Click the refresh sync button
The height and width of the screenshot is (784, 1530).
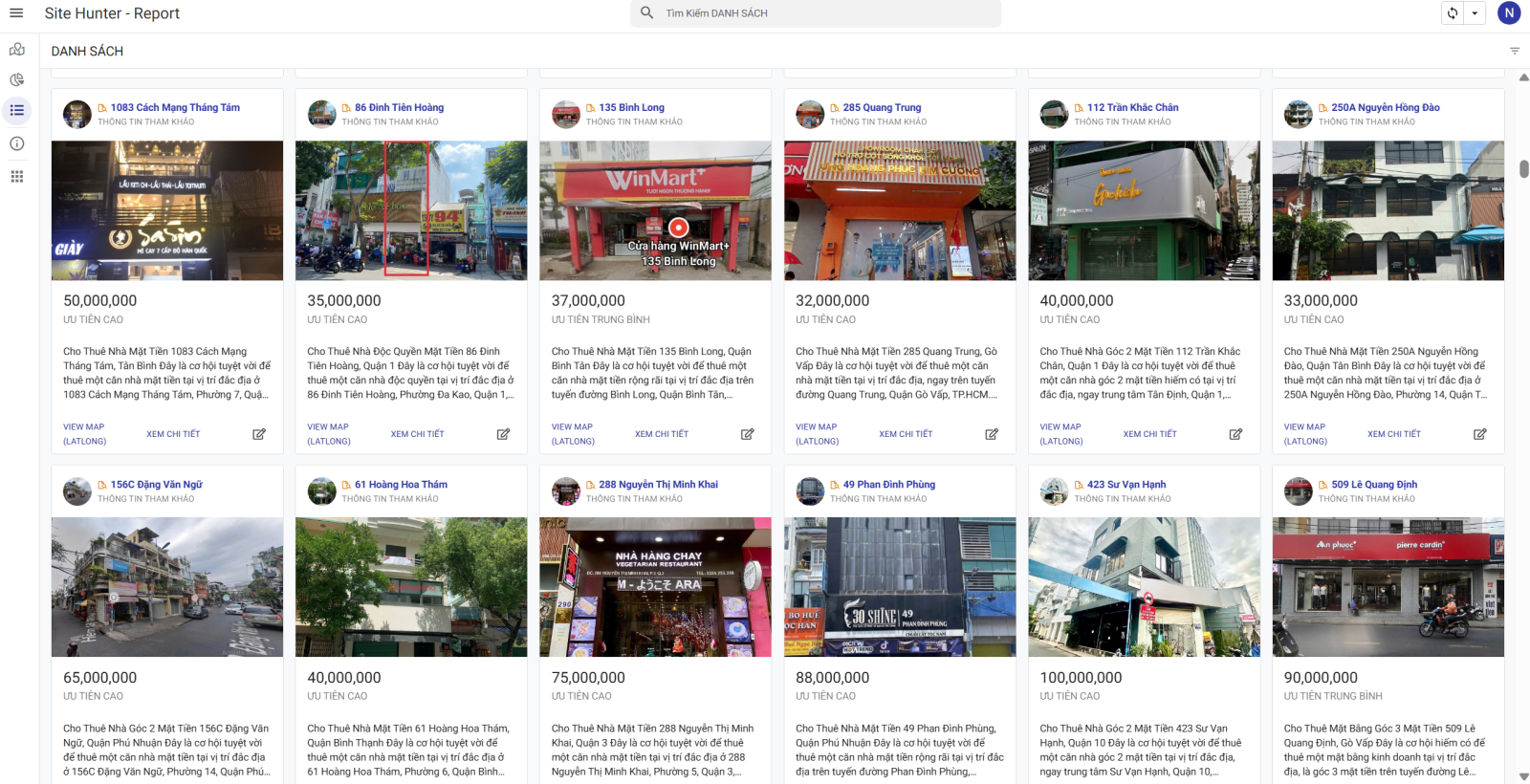pos(1453,13)
